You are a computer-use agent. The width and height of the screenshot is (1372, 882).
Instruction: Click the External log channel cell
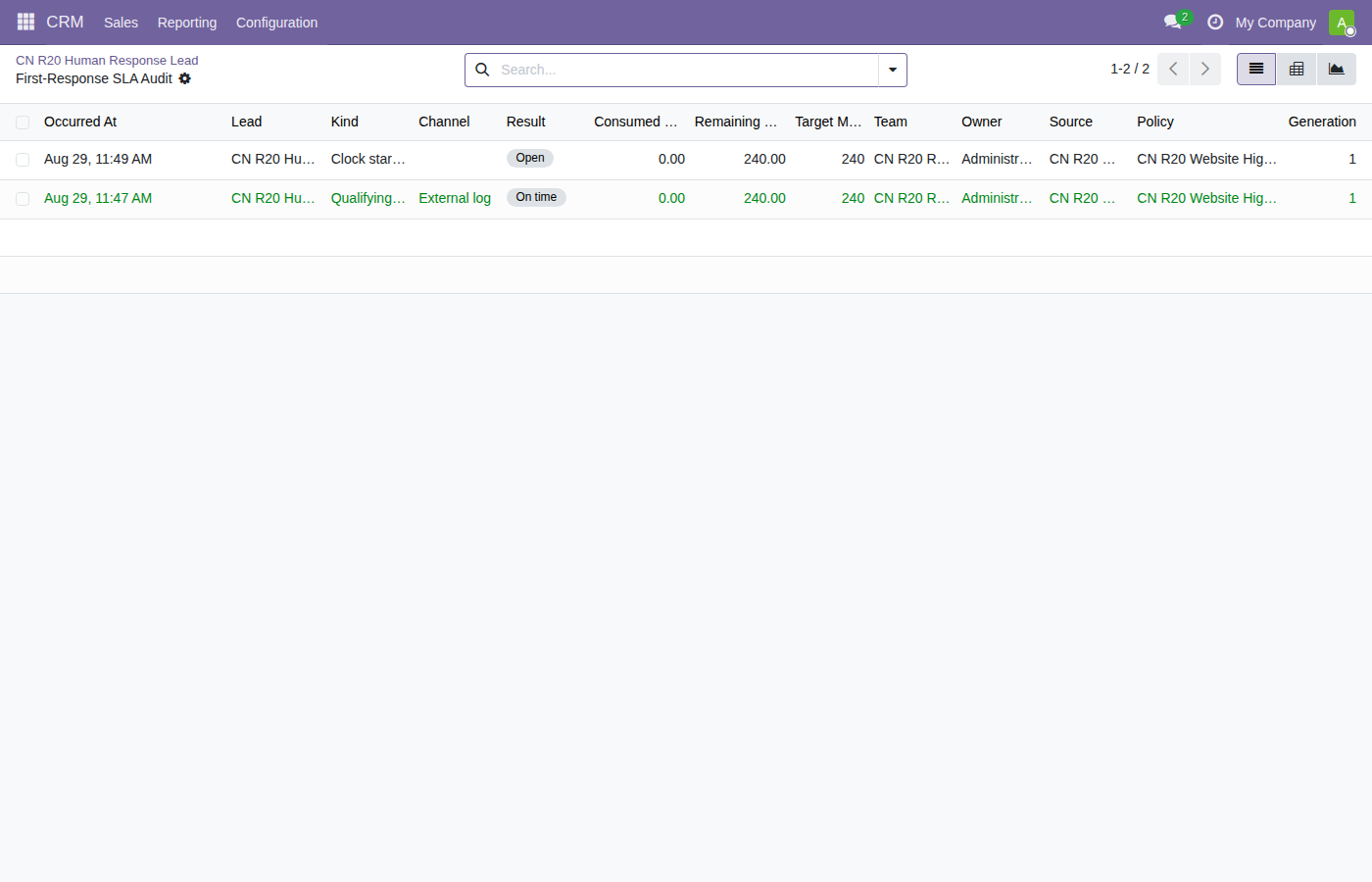click(455, 198)
